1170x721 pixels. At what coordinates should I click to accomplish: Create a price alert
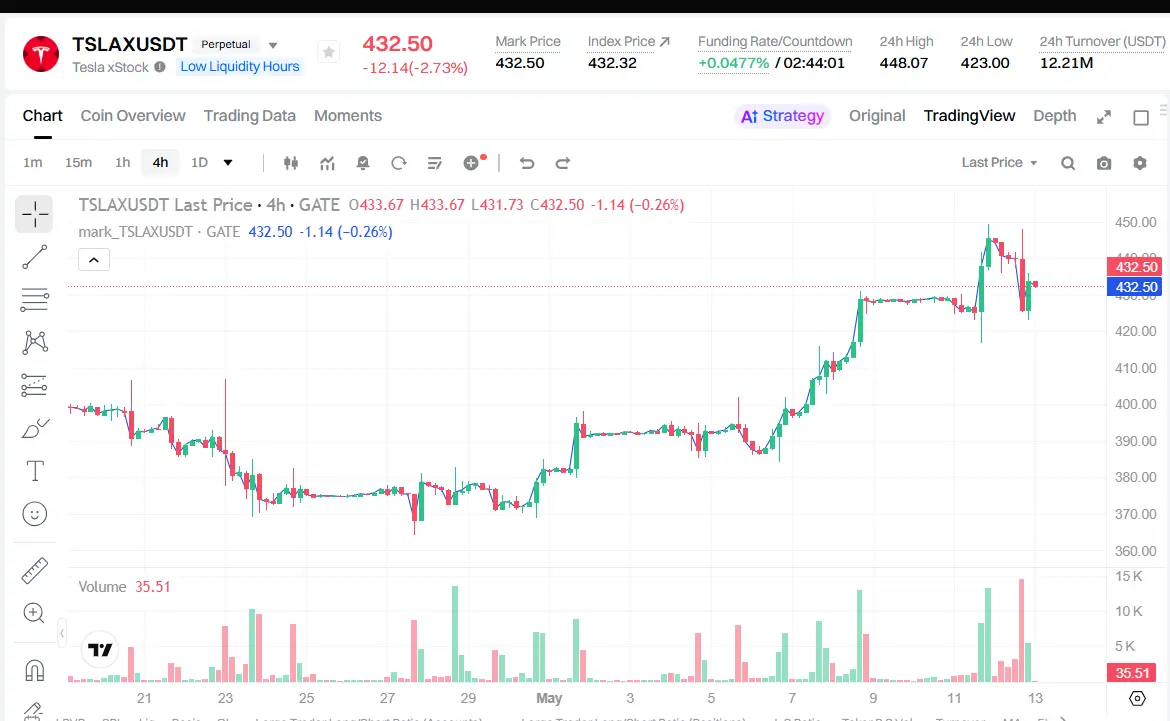point(363,163)
